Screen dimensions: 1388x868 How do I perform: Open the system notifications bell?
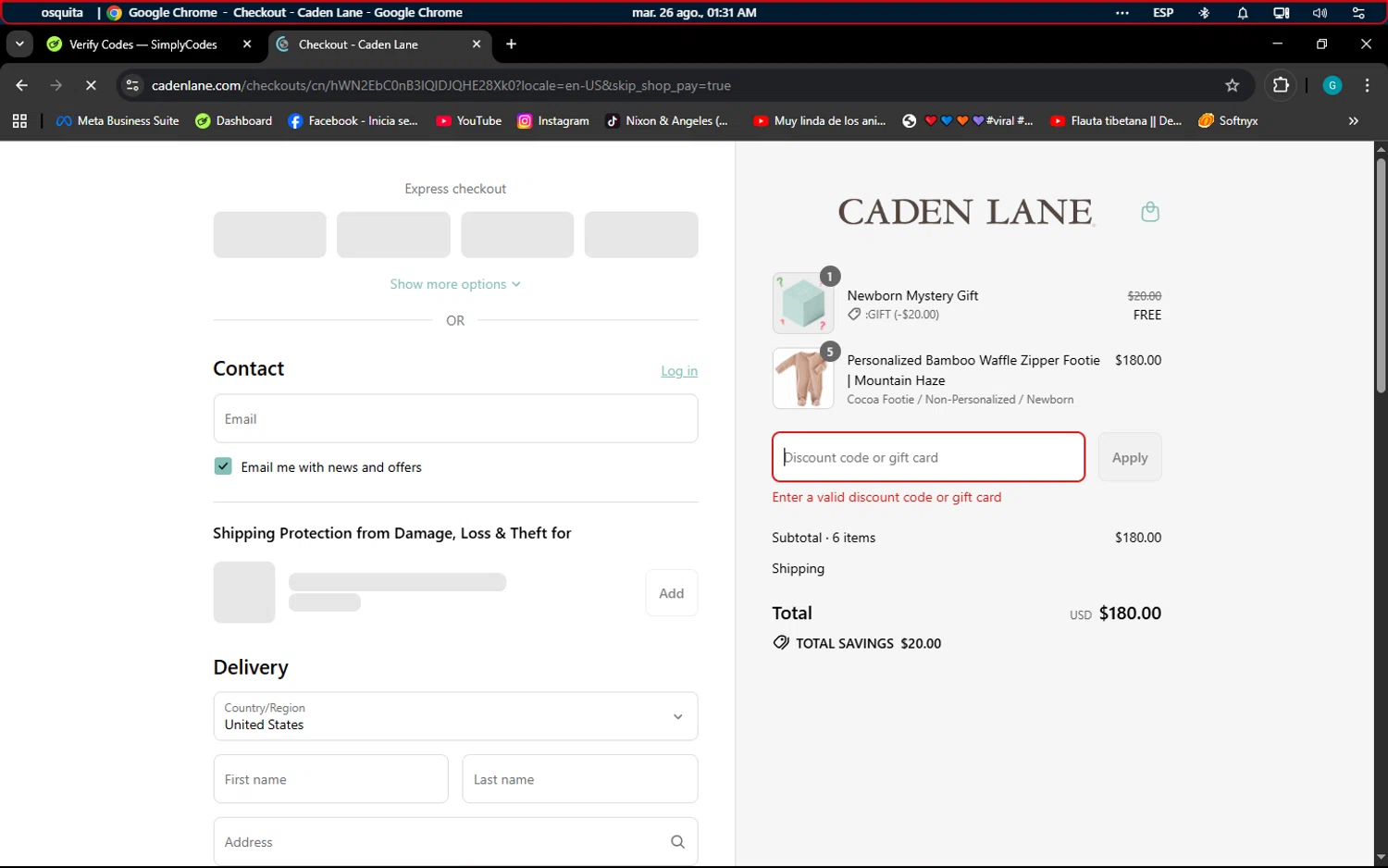1243,13
